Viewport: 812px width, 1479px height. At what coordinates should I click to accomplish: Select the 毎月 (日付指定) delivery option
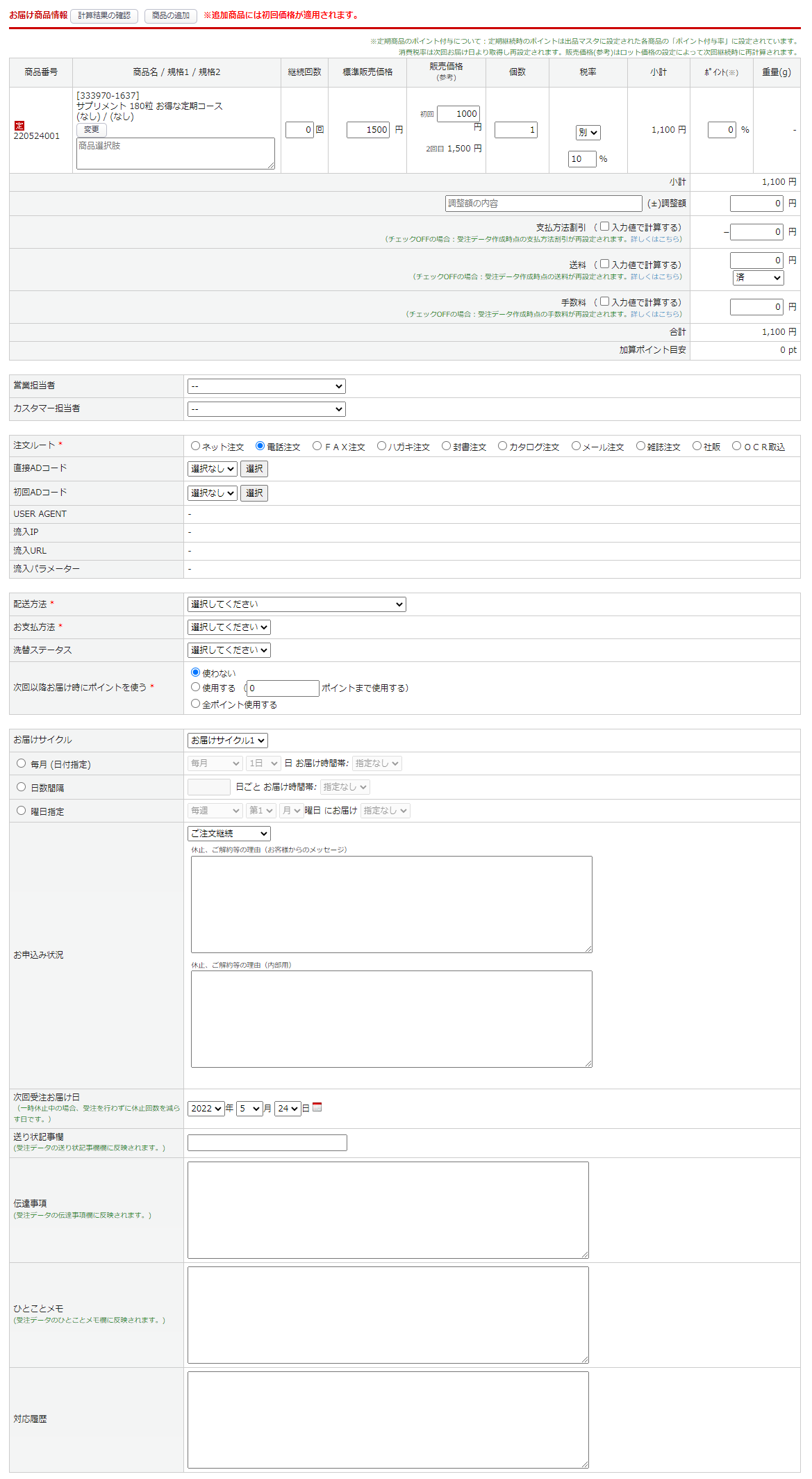(22, 763)
